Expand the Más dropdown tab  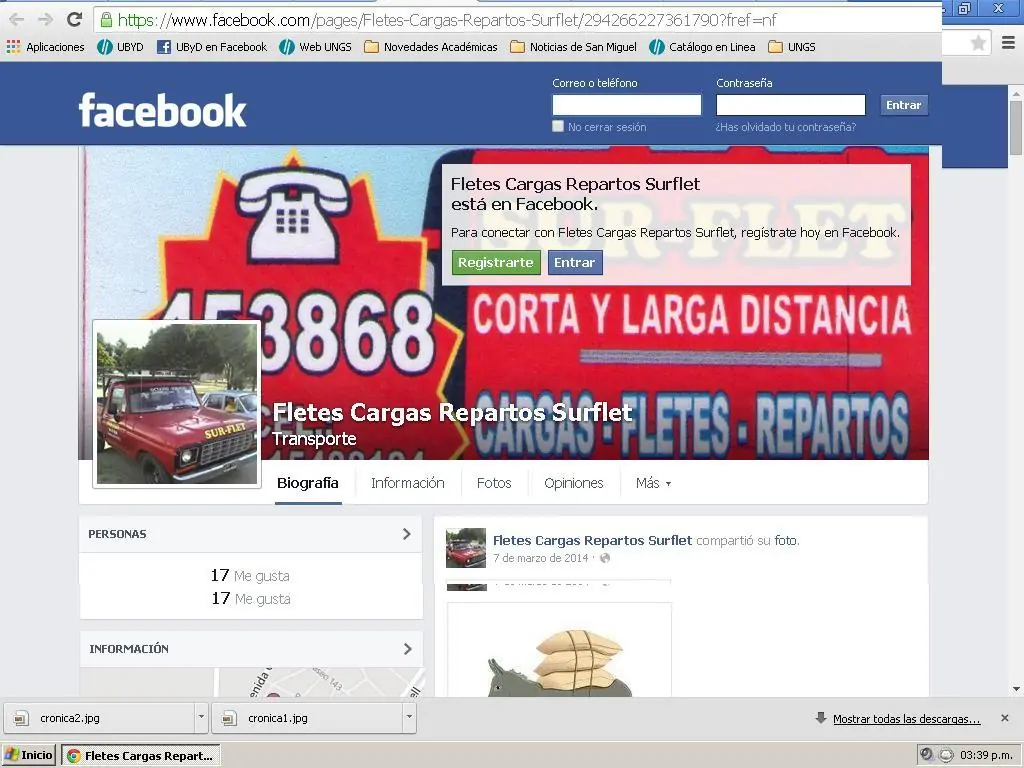pyautogui.click(x=653, y=483)
